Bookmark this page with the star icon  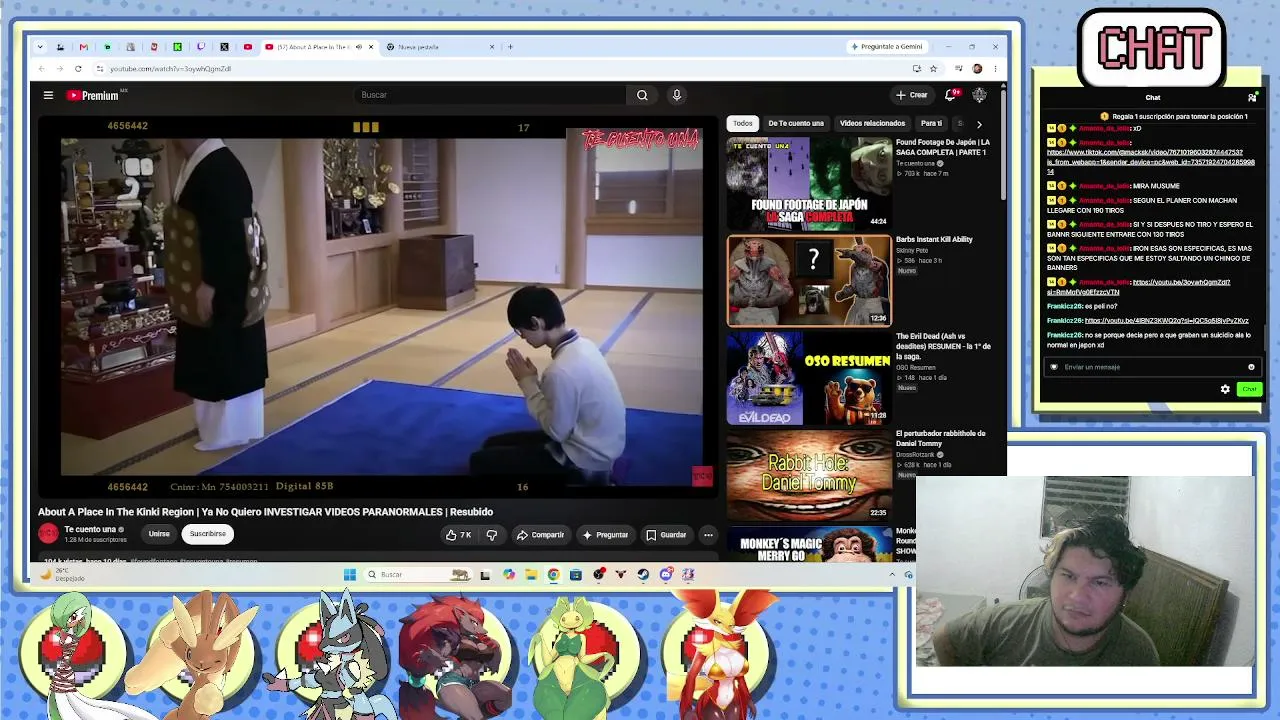pos(933,69)
